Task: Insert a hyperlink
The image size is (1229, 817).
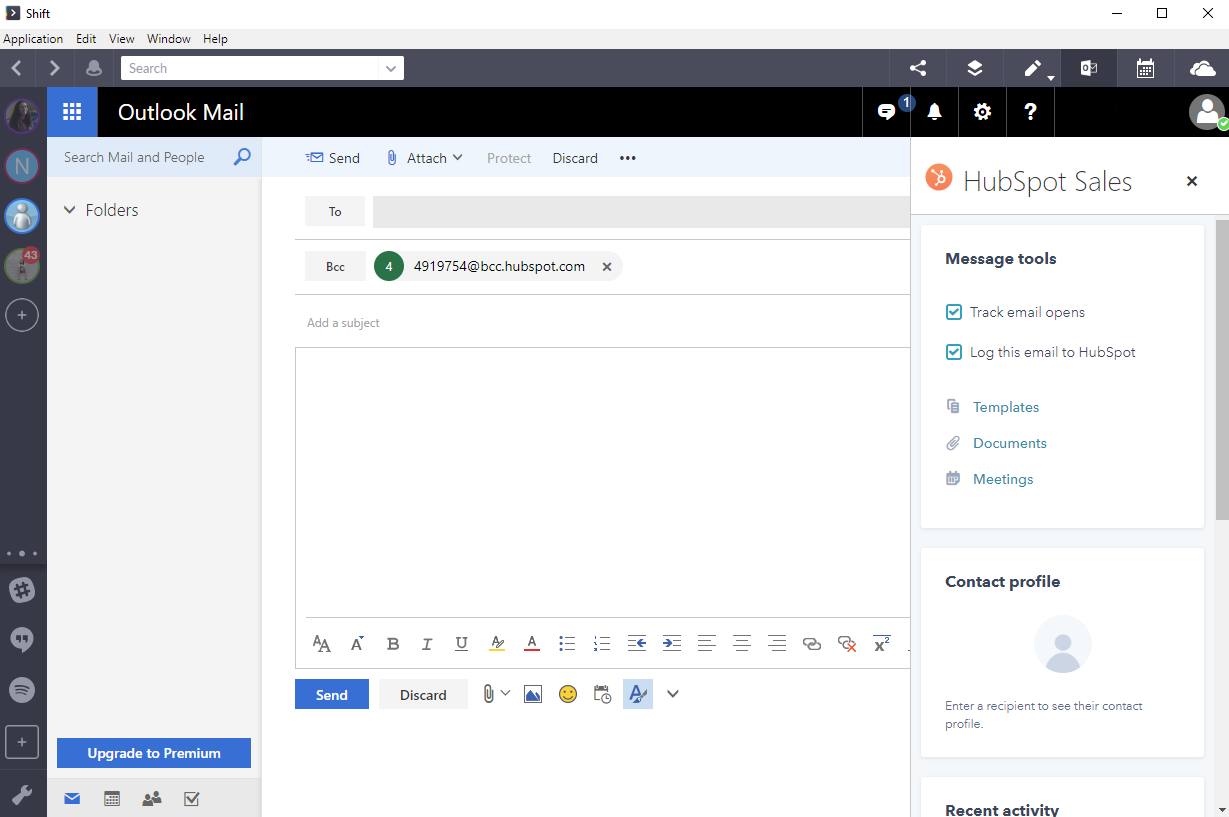Action: click(812, 644)
